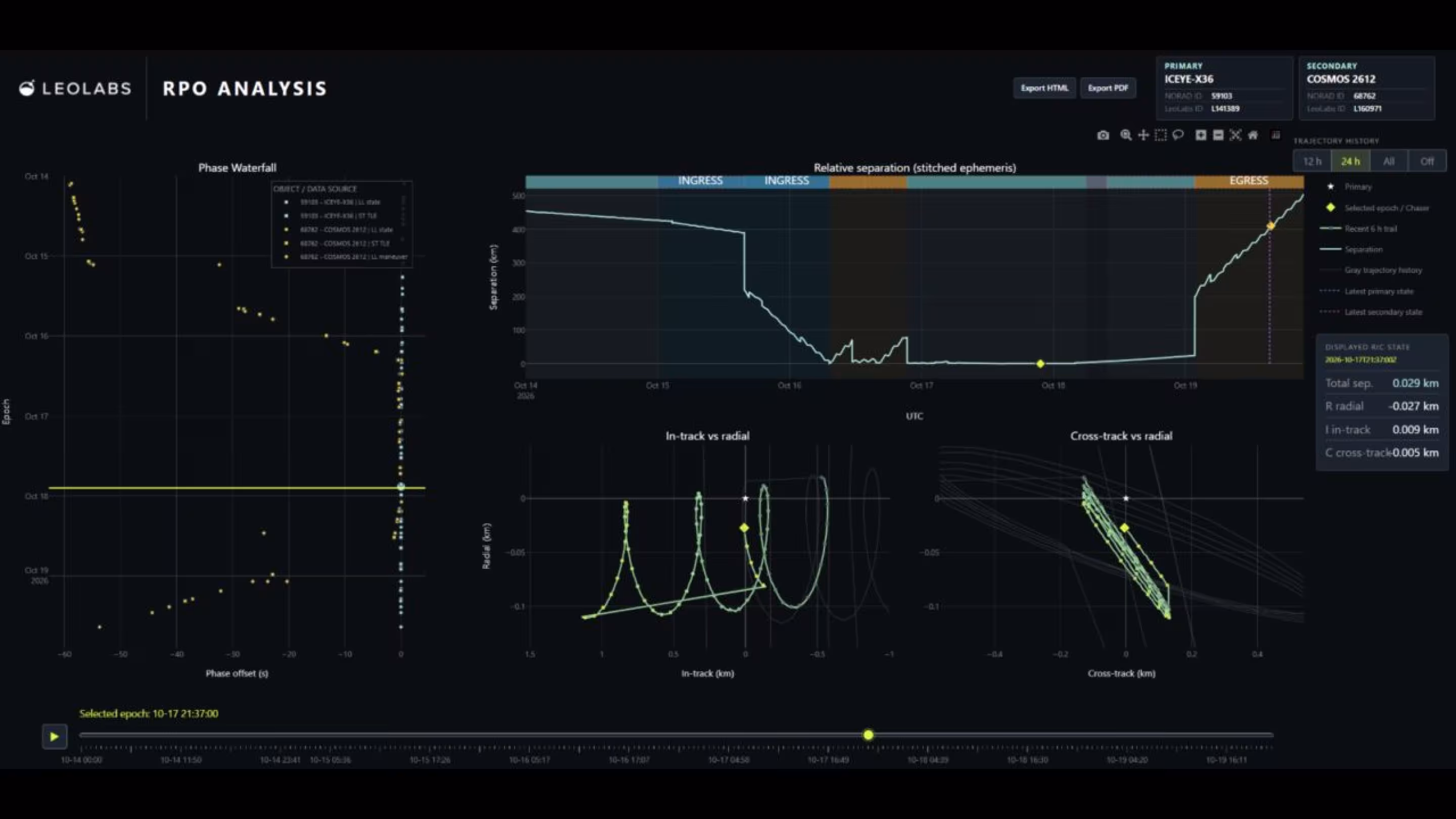Click the Plotly logo bar-chart icon
The image size is (1456, 819).
(1276, 134)
